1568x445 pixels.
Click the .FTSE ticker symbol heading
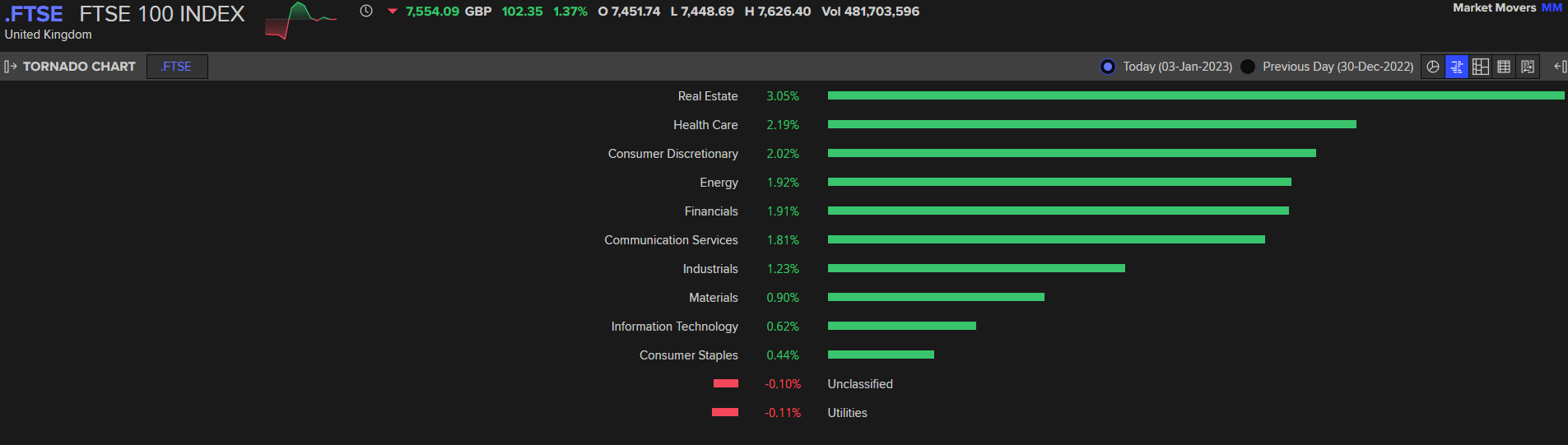(34, 14)
